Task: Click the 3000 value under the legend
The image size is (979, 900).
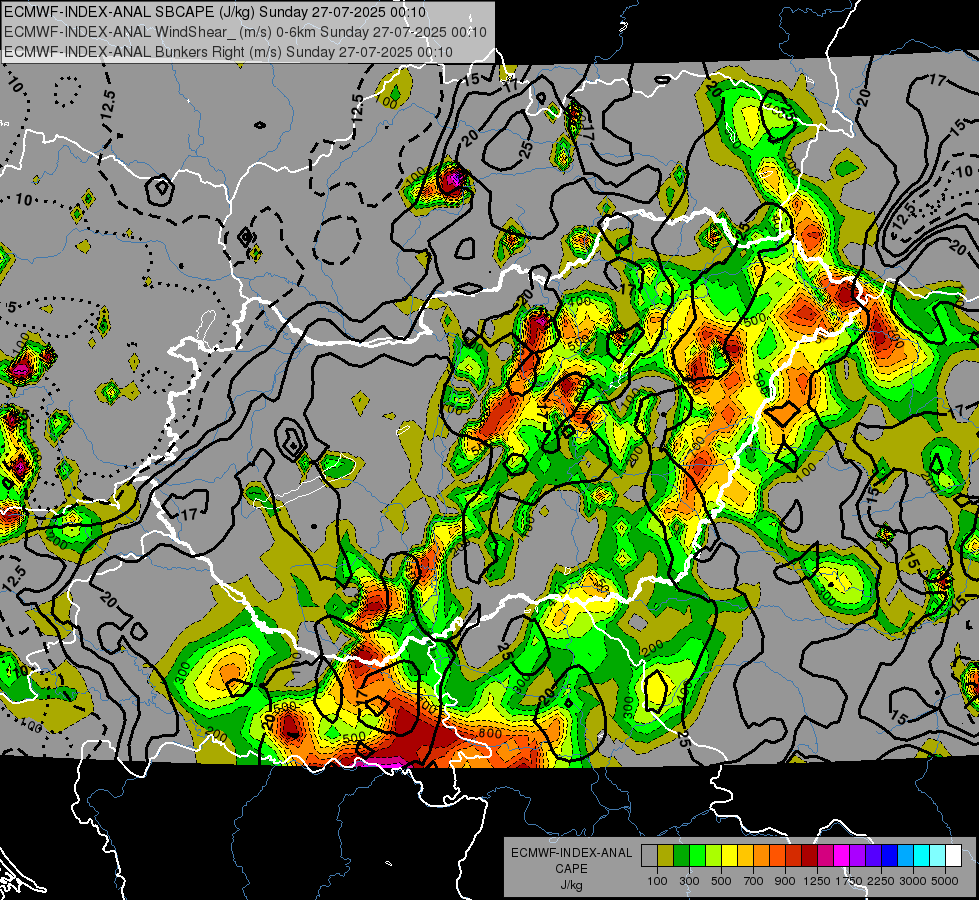Action: (913, 881)
